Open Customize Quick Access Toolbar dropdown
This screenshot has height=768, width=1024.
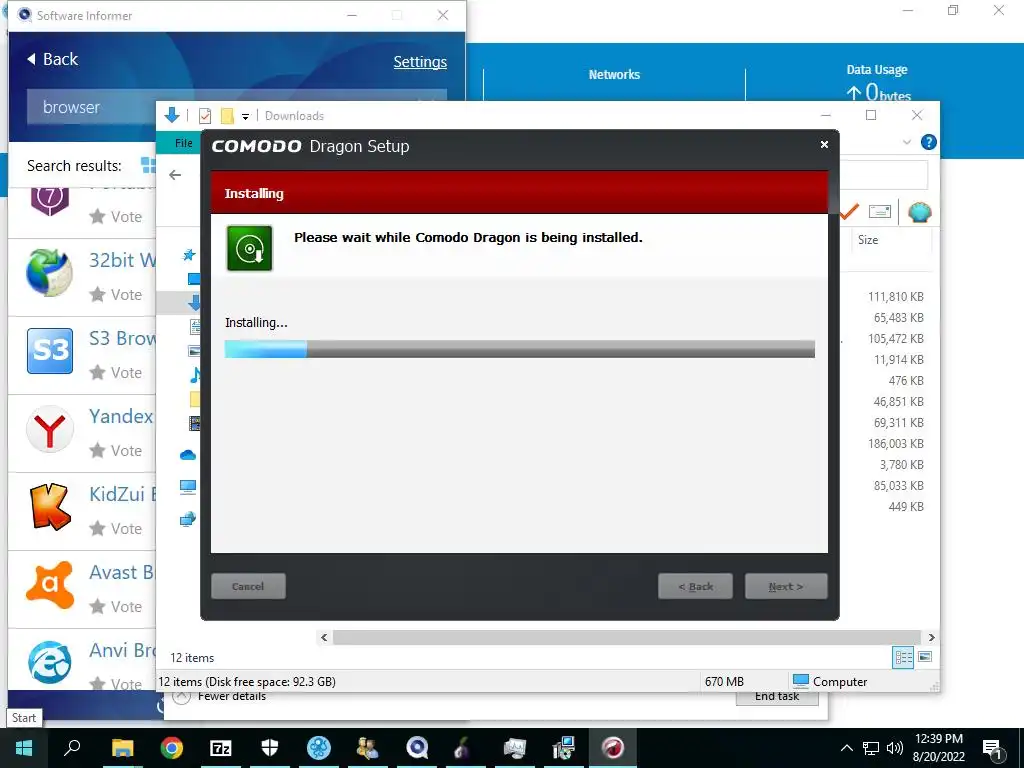pos(246,117)
